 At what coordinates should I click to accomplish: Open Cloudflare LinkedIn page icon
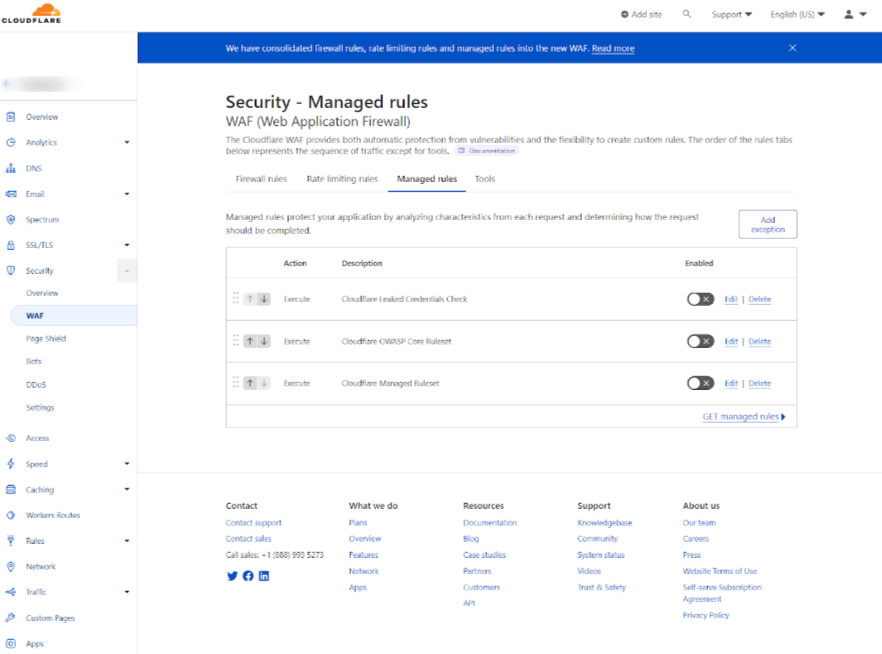pyautogui.click(x=264, y=576)
